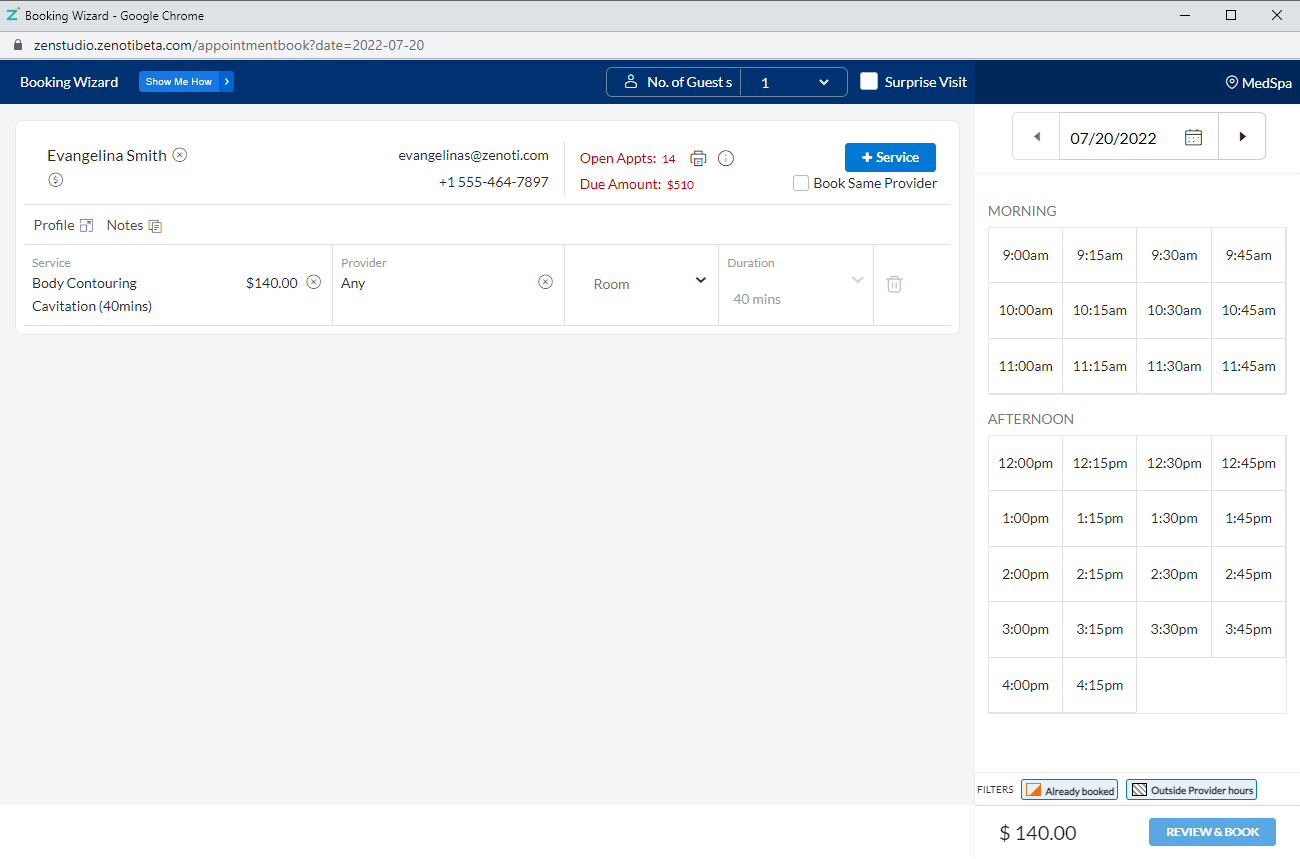This screenshot has height=859, width=1300.
Task: Delete the Body Contouring service via trash icon
Action: 894,284
